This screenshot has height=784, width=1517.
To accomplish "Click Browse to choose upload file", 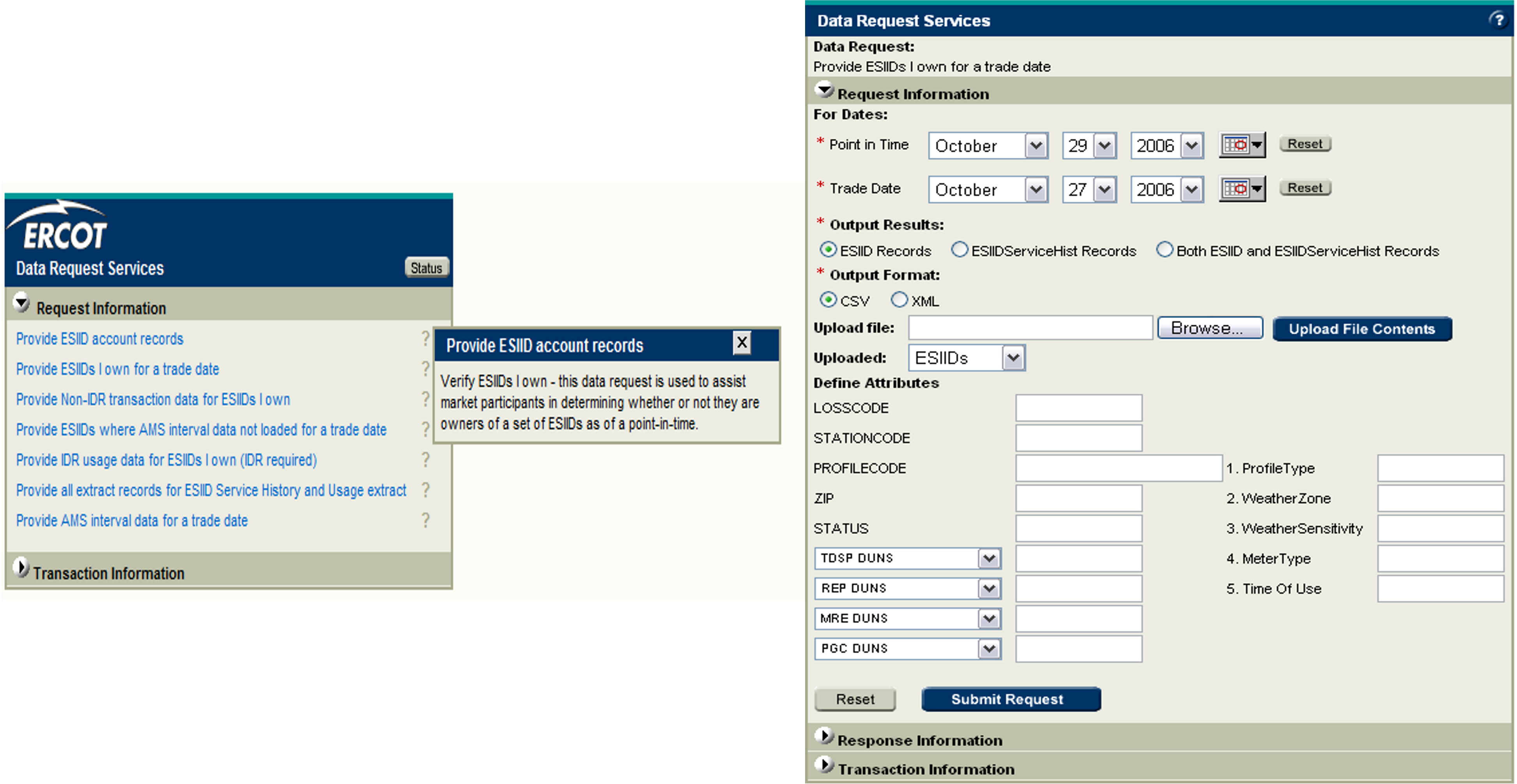I will pyautogui.click(x=1210, y=328).
